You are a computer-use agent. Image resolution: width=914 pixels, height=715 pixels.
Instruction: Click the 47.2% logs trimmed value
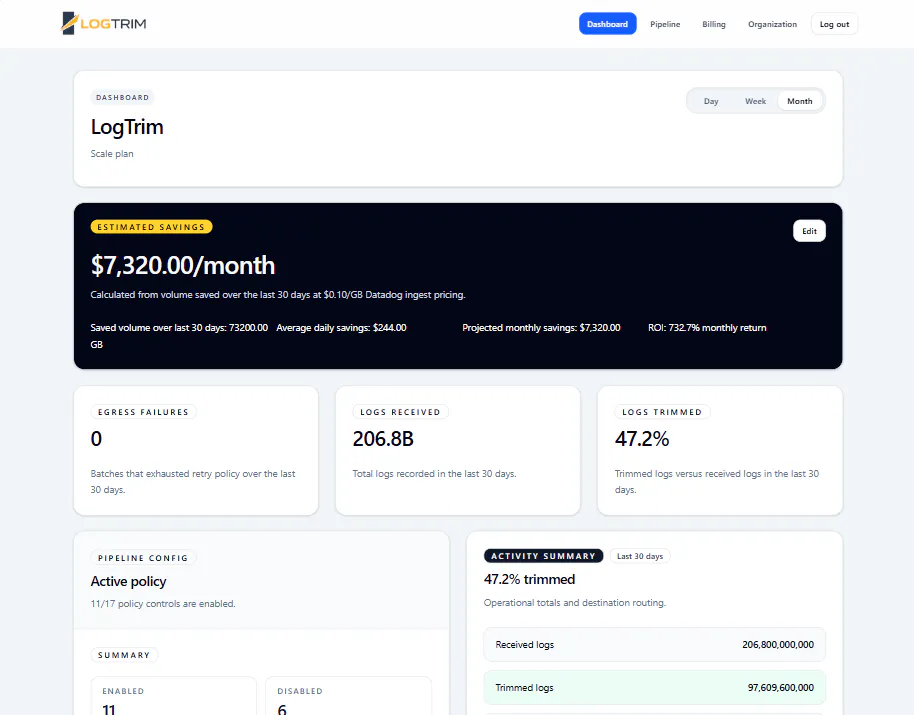642,439
